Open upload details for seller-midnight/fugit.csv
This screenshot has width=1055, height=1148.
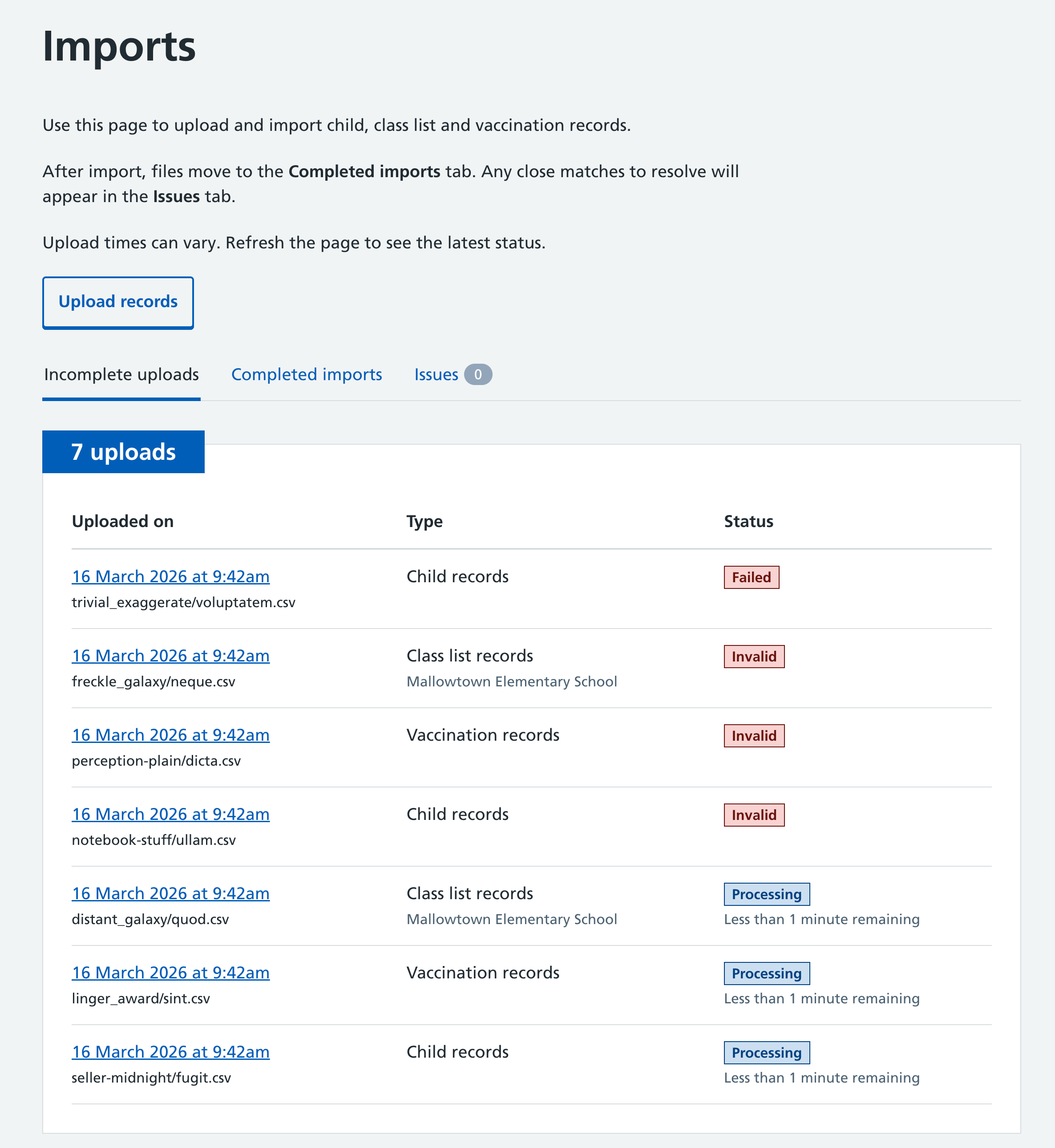(171, 1051)
